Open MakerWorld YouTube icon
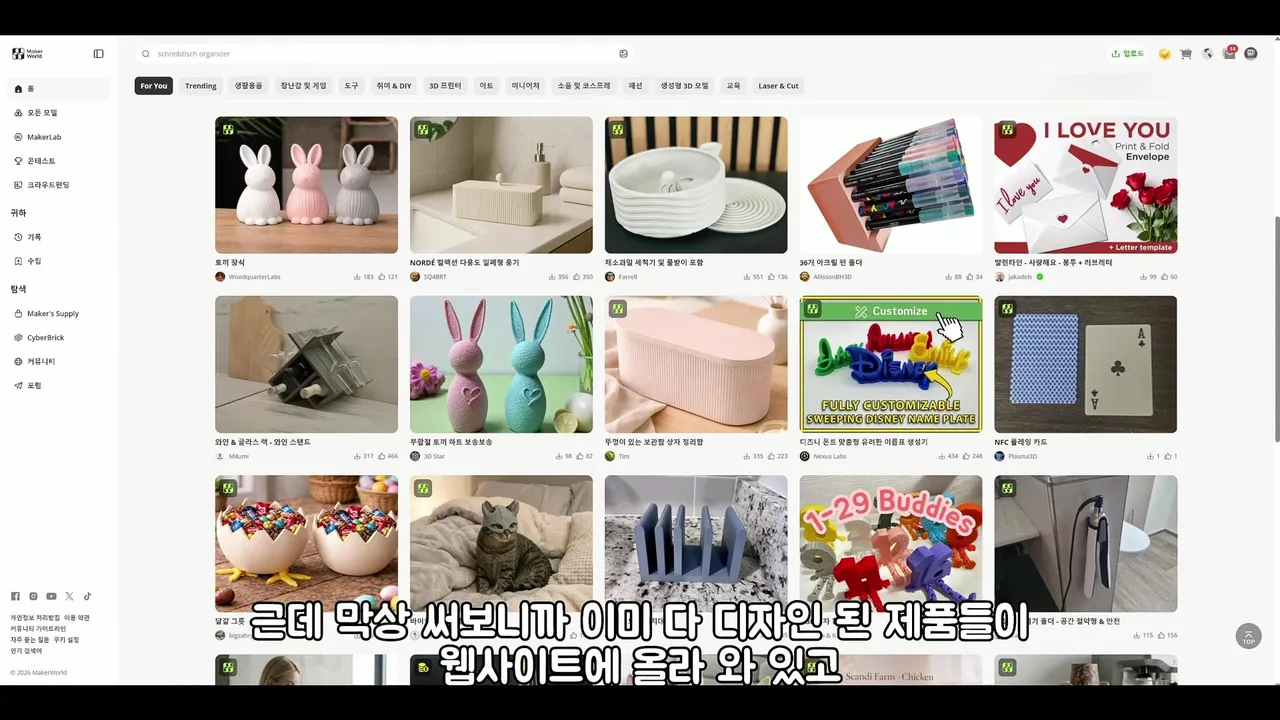 (x=51, y=596)
